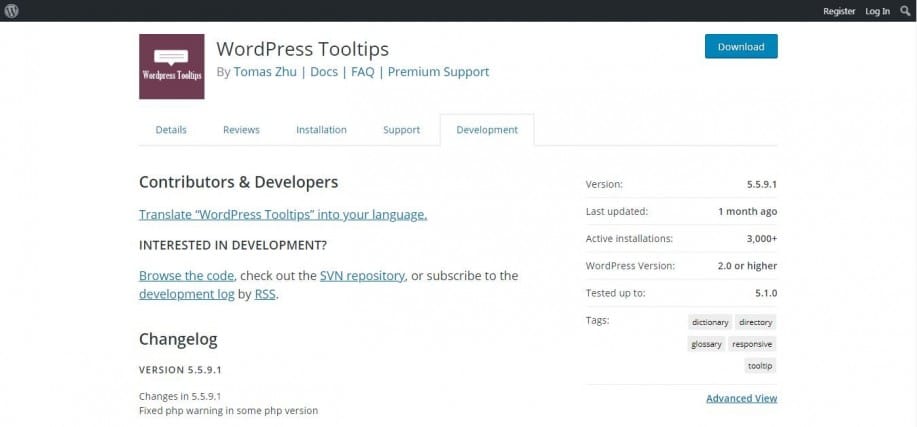Select the tooltip tag
Screen dimensions: 917x427
click(x=760, y=366)
